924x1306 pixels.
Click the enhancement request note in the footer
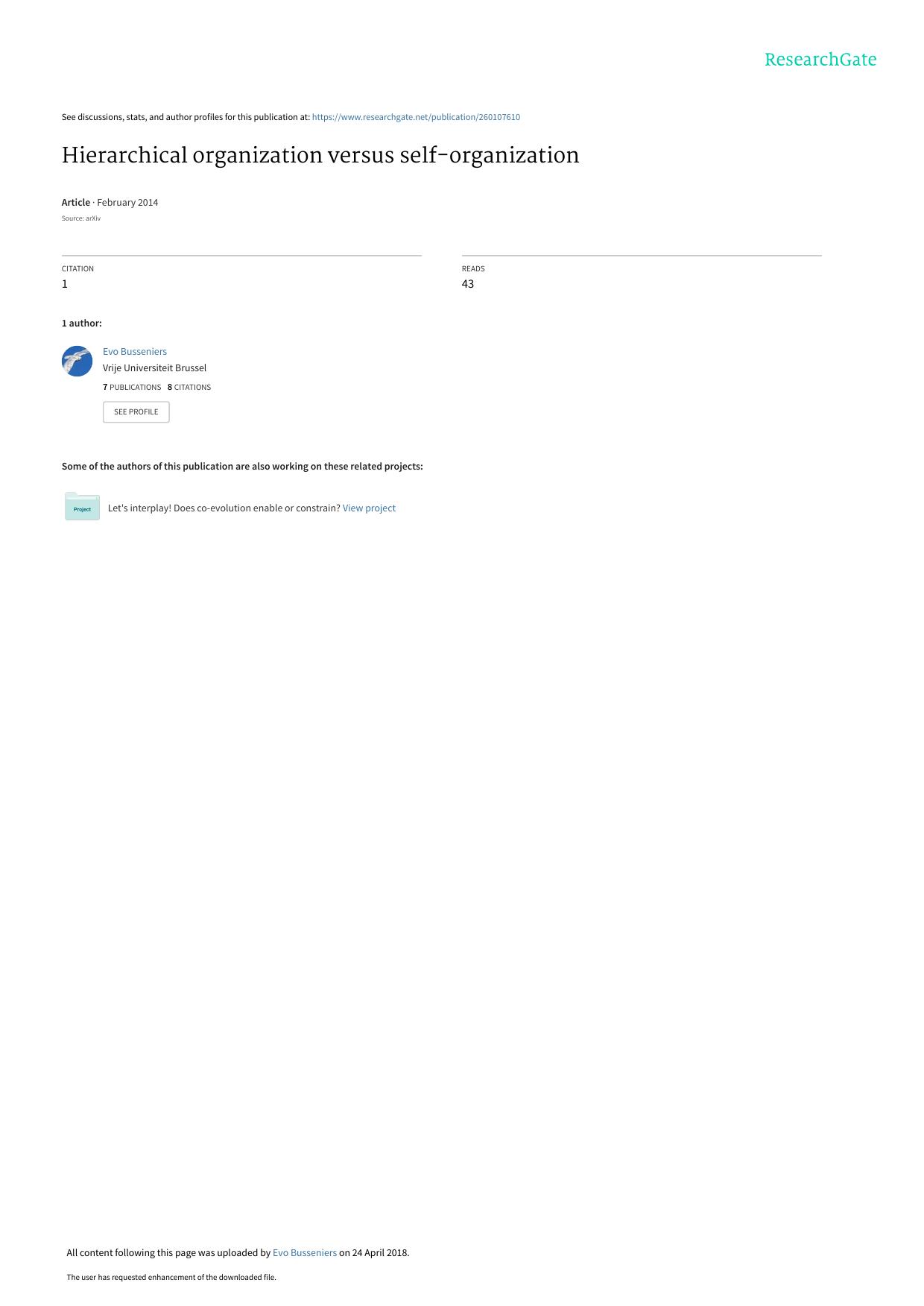click(x=171, y=1277)
